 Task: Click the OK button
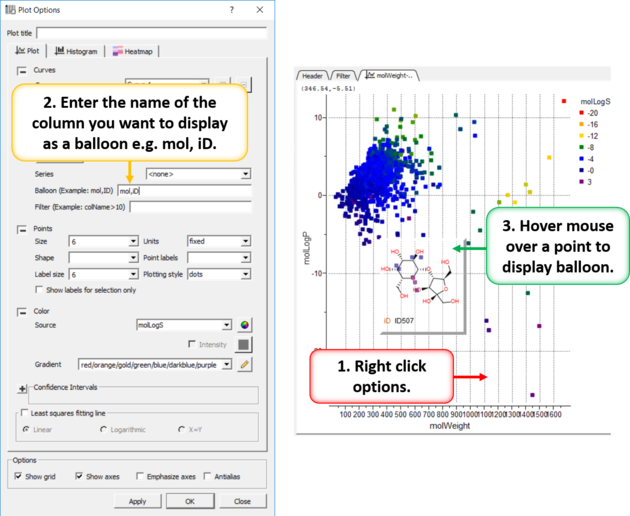(190, 501)
